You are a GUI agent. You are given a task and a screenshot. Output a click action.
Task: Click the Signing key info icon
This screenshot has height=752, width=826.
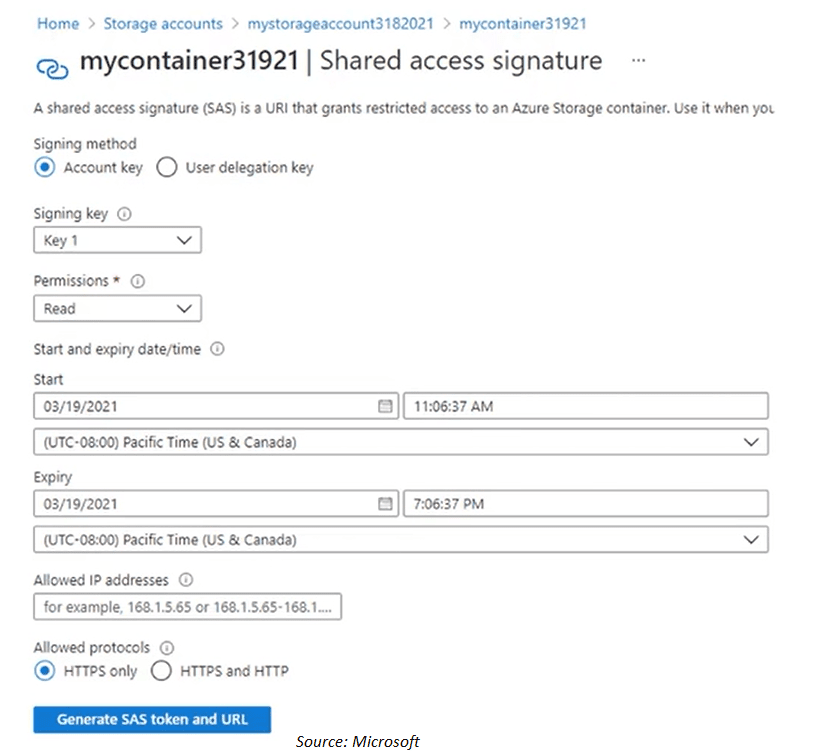pyautogui.click(x=125, y=214)
